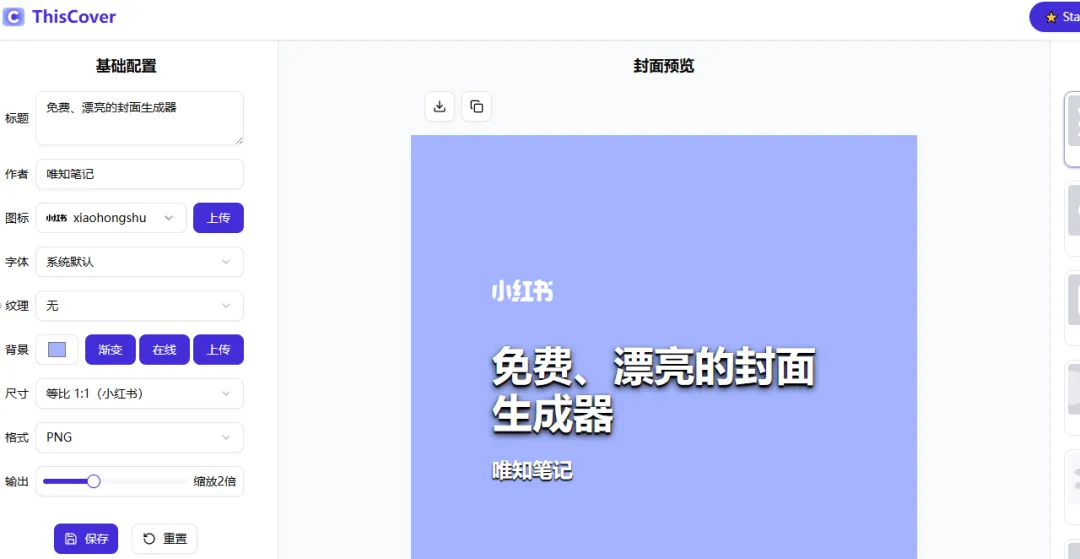Click the ThisCover brand name link
The width and height of the screenshot is (1080, 559).
[74, 17]
